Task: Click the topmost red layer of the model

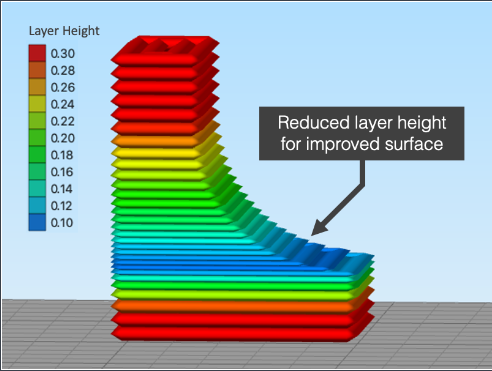Action: pos(165,50)
